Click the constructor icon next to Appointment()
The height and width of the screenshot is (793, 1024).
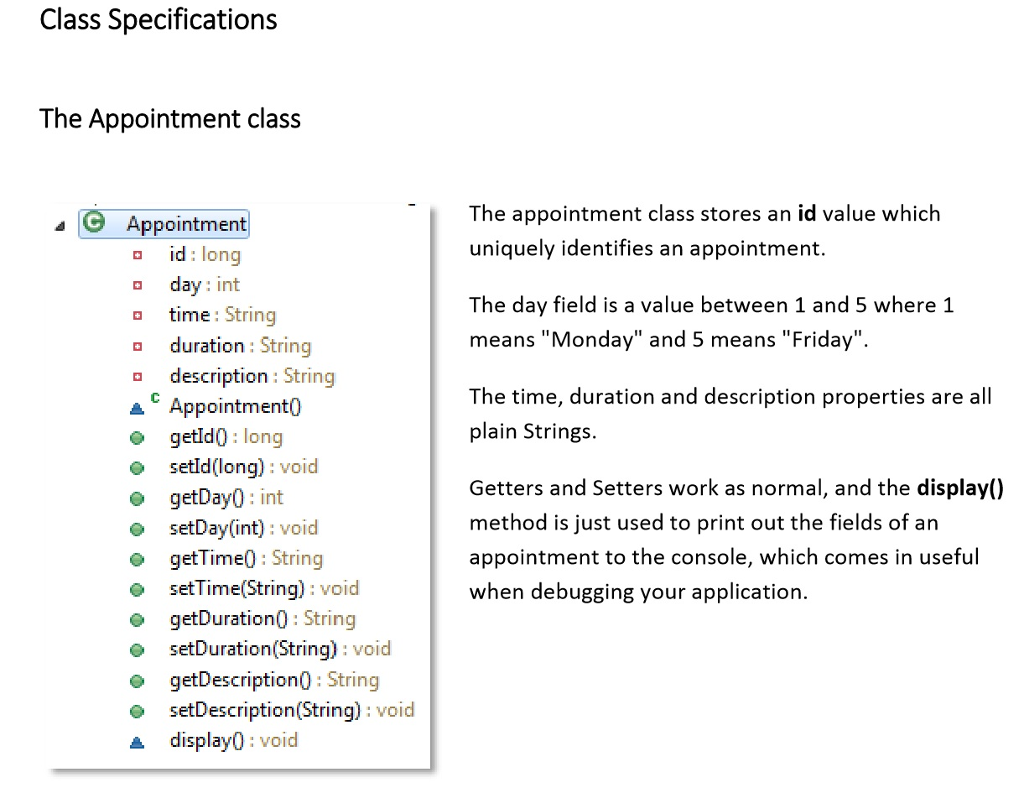coord(138,406)
